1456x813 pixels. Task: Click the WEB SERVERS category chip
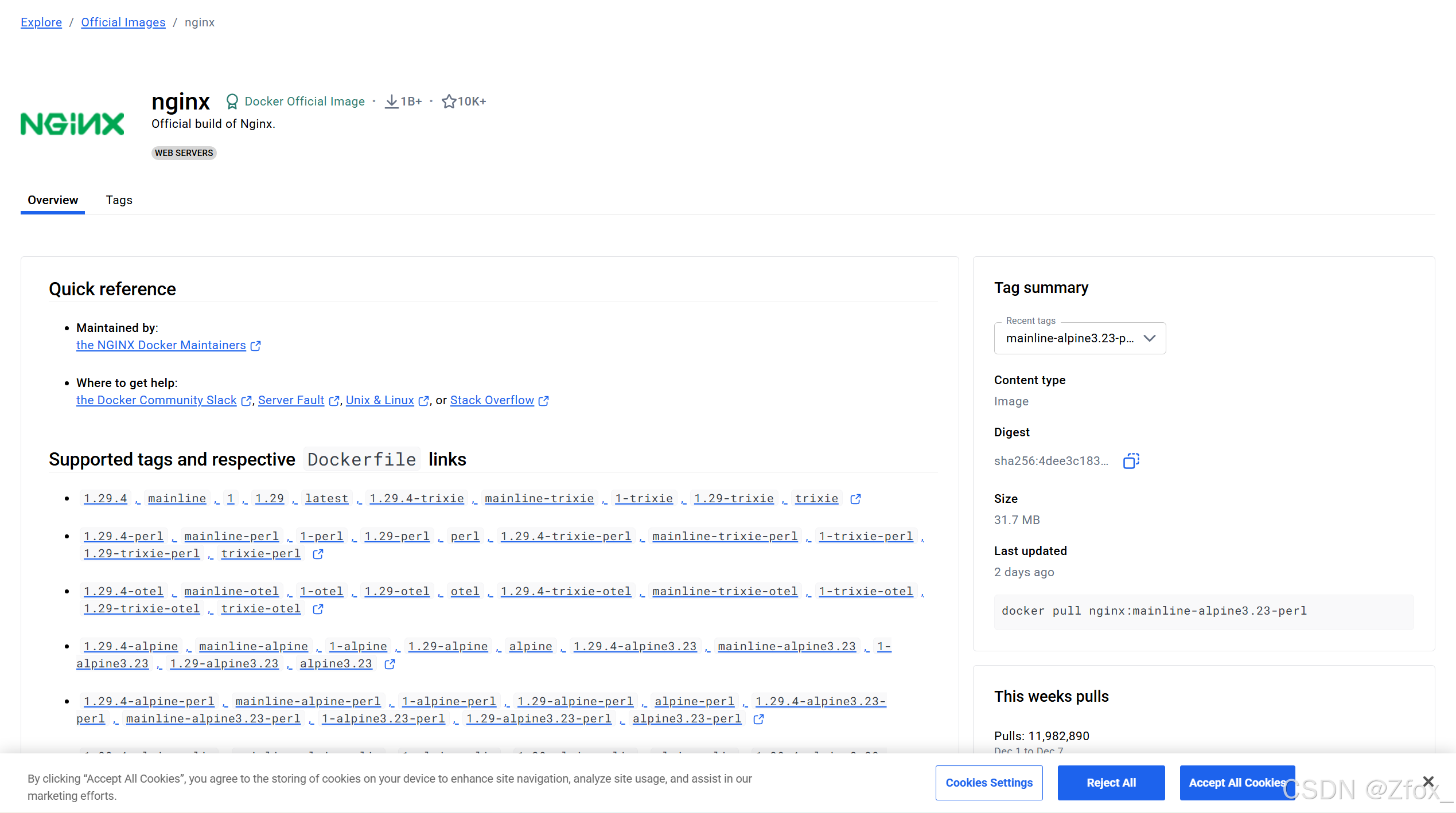coord(184,153)
